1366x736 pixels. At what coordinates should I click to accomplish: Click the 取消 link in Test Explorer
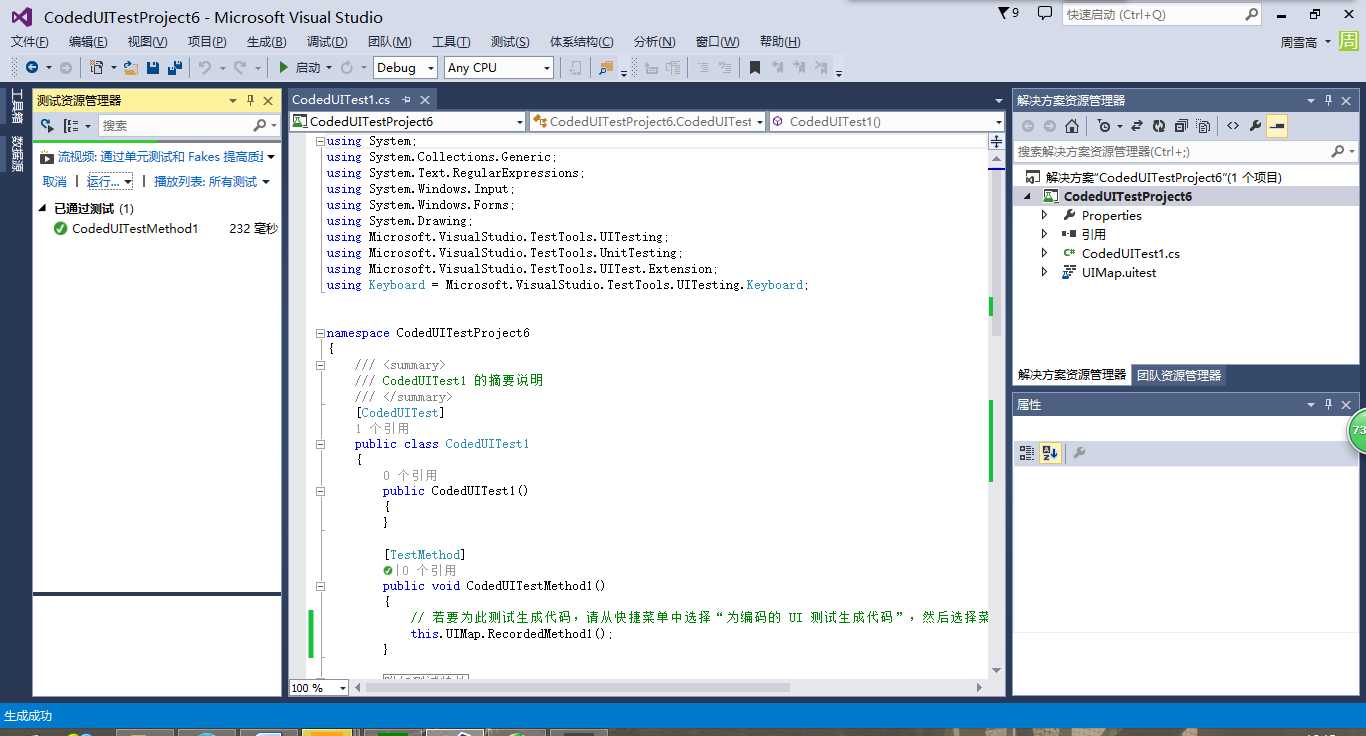tap(54, 181)
